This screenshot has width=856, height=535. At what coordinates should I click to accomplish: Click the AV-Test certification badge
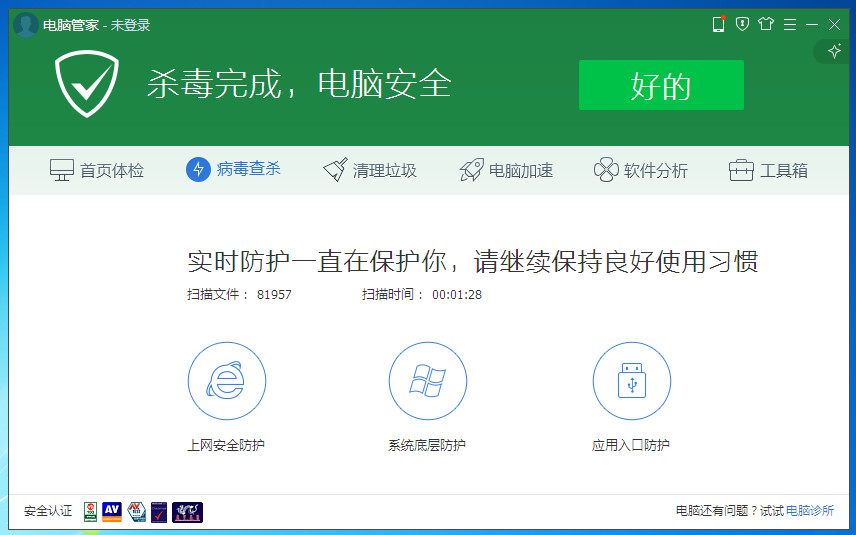[x=136, y=512]
